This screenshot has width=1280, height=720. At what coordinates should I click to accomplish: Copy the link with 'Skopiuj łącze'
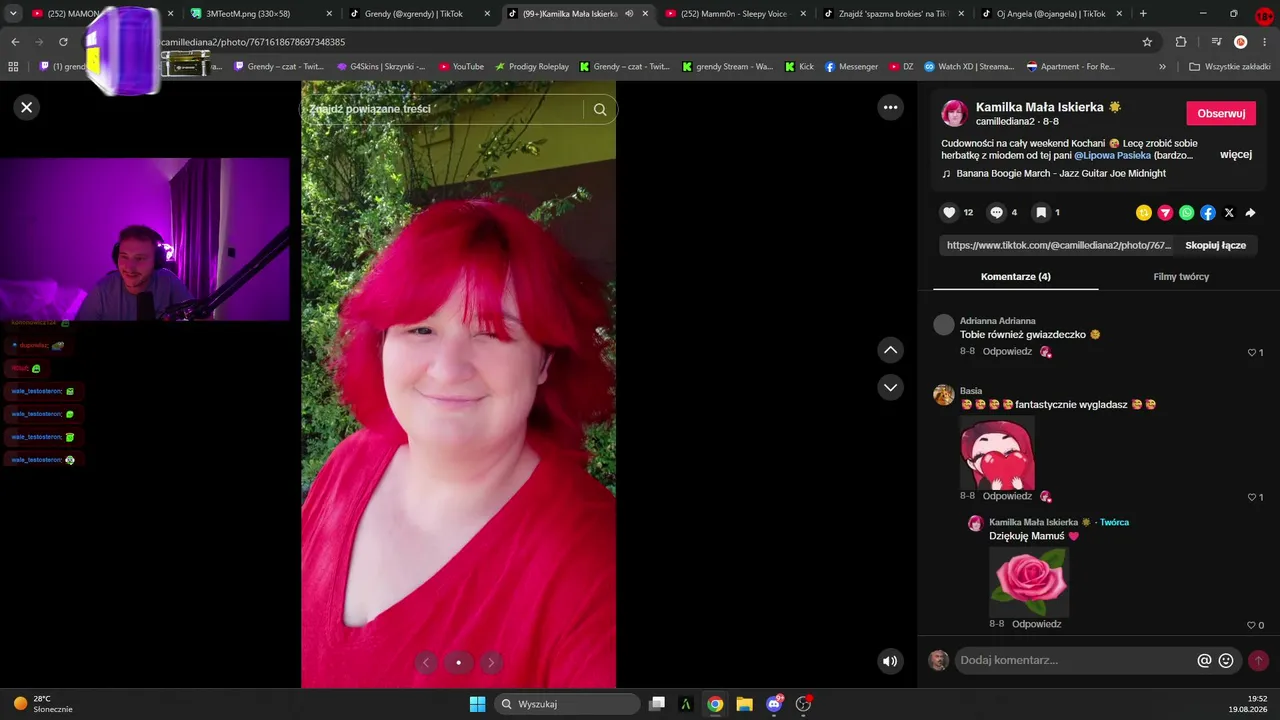click(x=1215, y=245)
